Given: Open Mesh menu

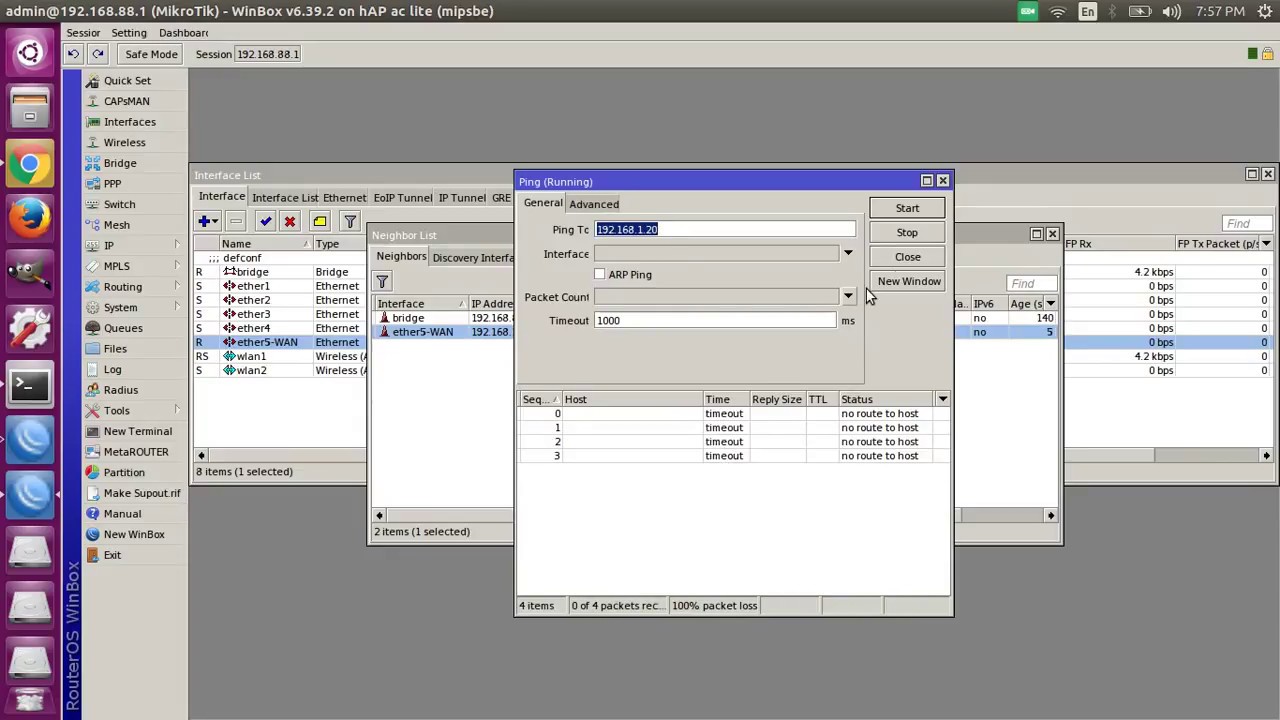Looking at the screenshot, I should [x=116, y=225].
